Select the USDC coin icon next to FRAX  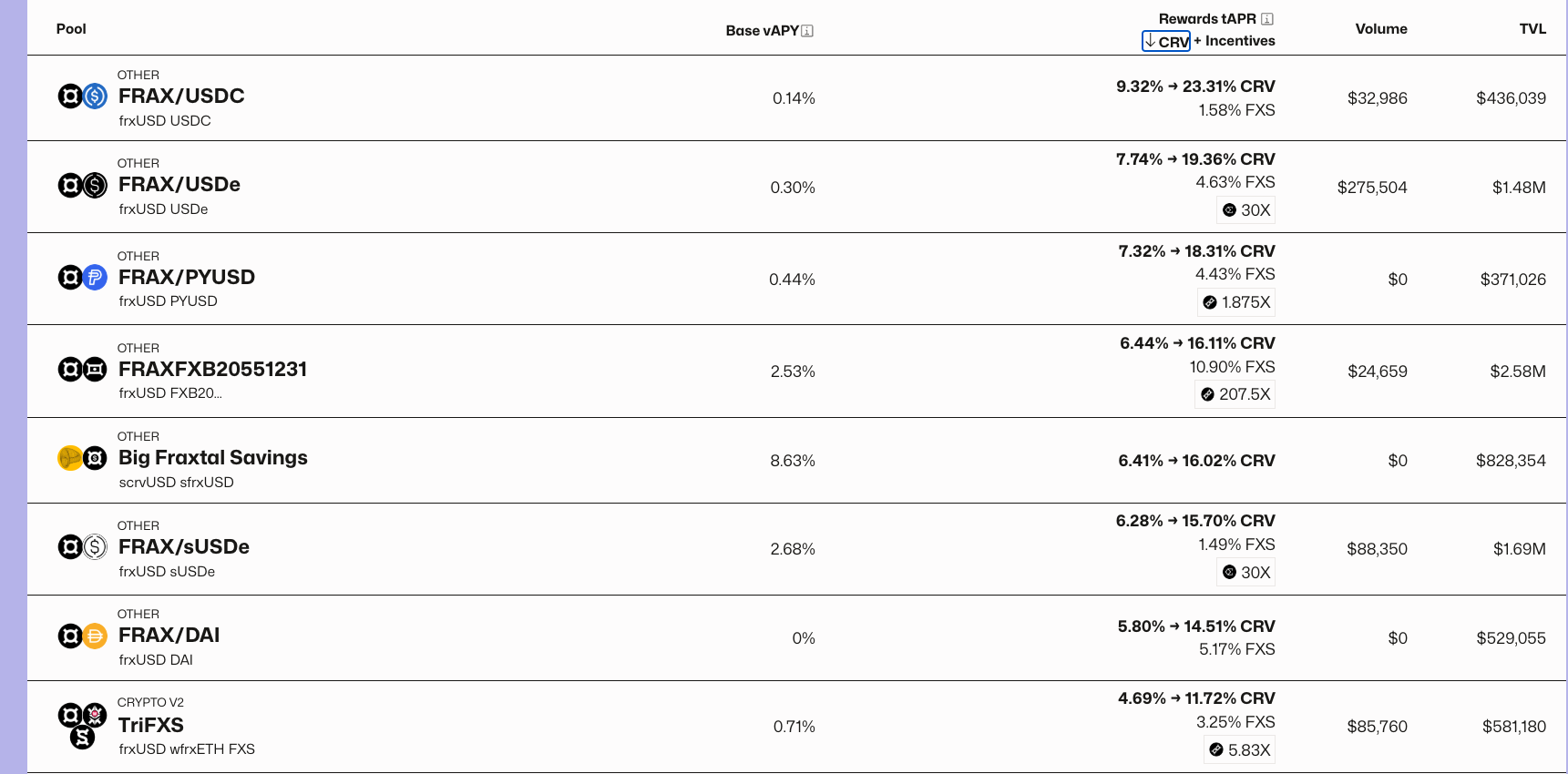pos(94,96)
